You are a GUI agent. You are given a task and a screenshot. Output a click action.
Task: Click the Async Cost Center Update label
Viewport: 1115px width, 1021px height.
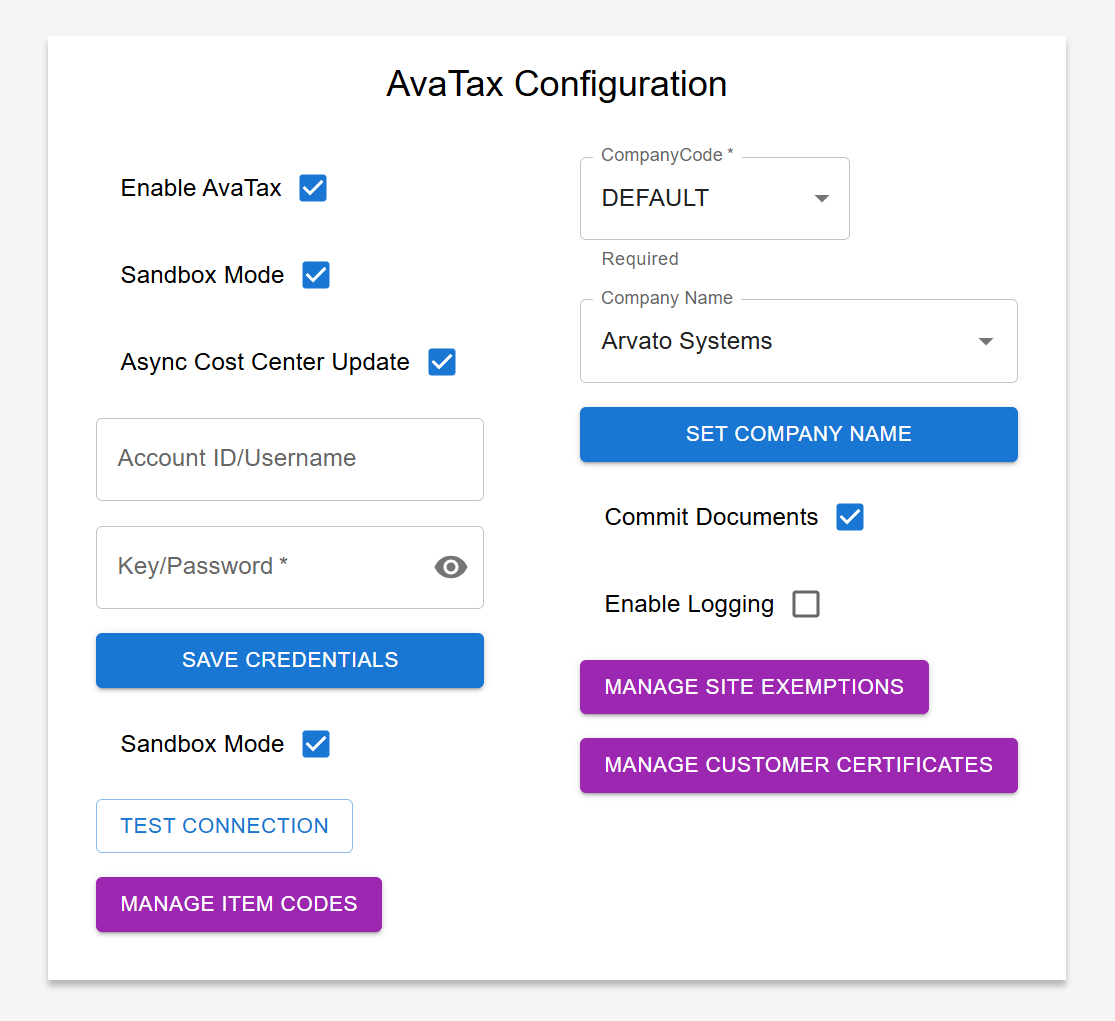point(265,363)
